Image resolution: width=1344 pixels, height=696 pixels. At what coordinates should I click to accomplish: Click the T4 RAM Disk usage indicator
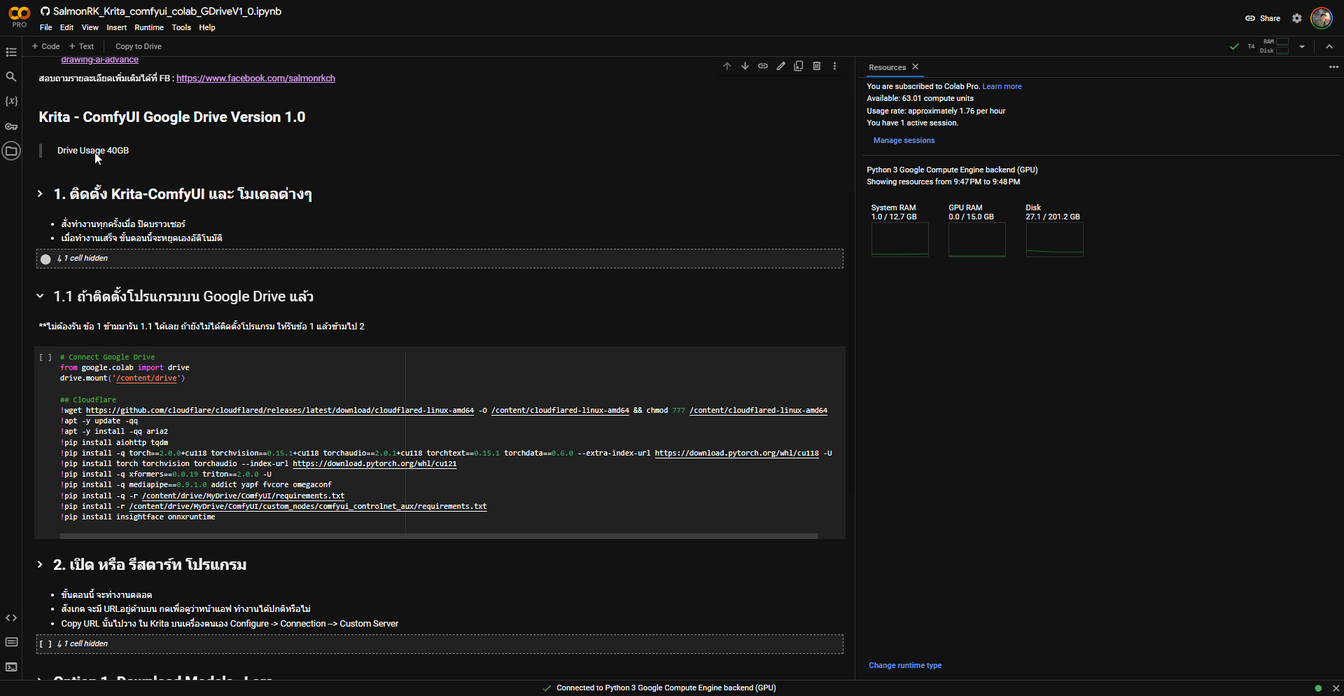[1268, 46]
